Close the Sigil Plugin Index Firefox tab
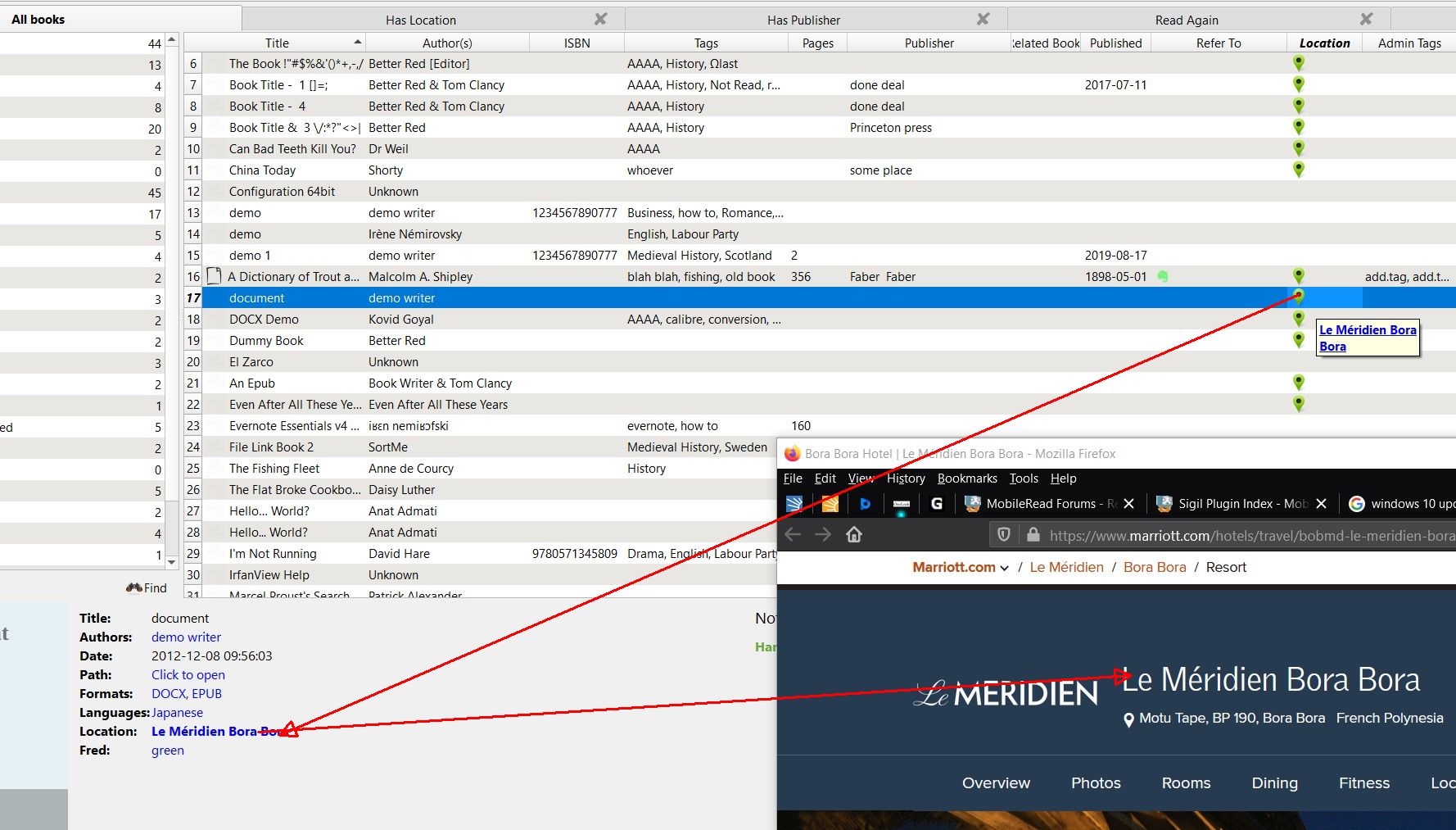 (x=1321, y=504)
